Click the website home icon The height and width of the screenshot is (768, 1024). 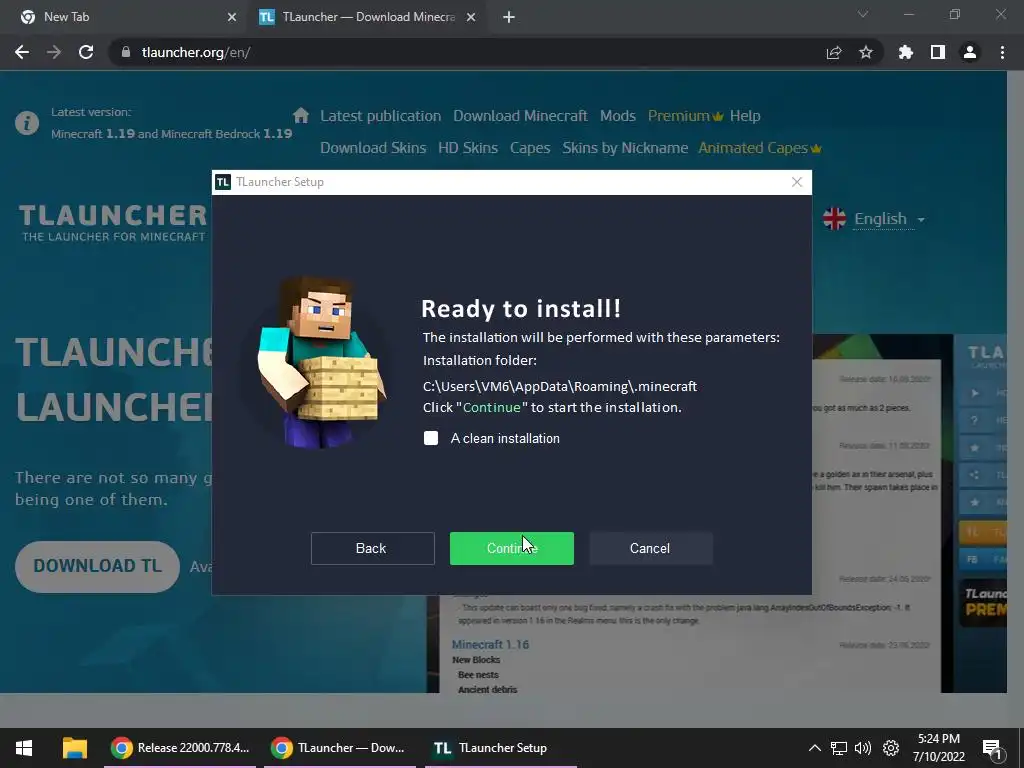point(300,116)
